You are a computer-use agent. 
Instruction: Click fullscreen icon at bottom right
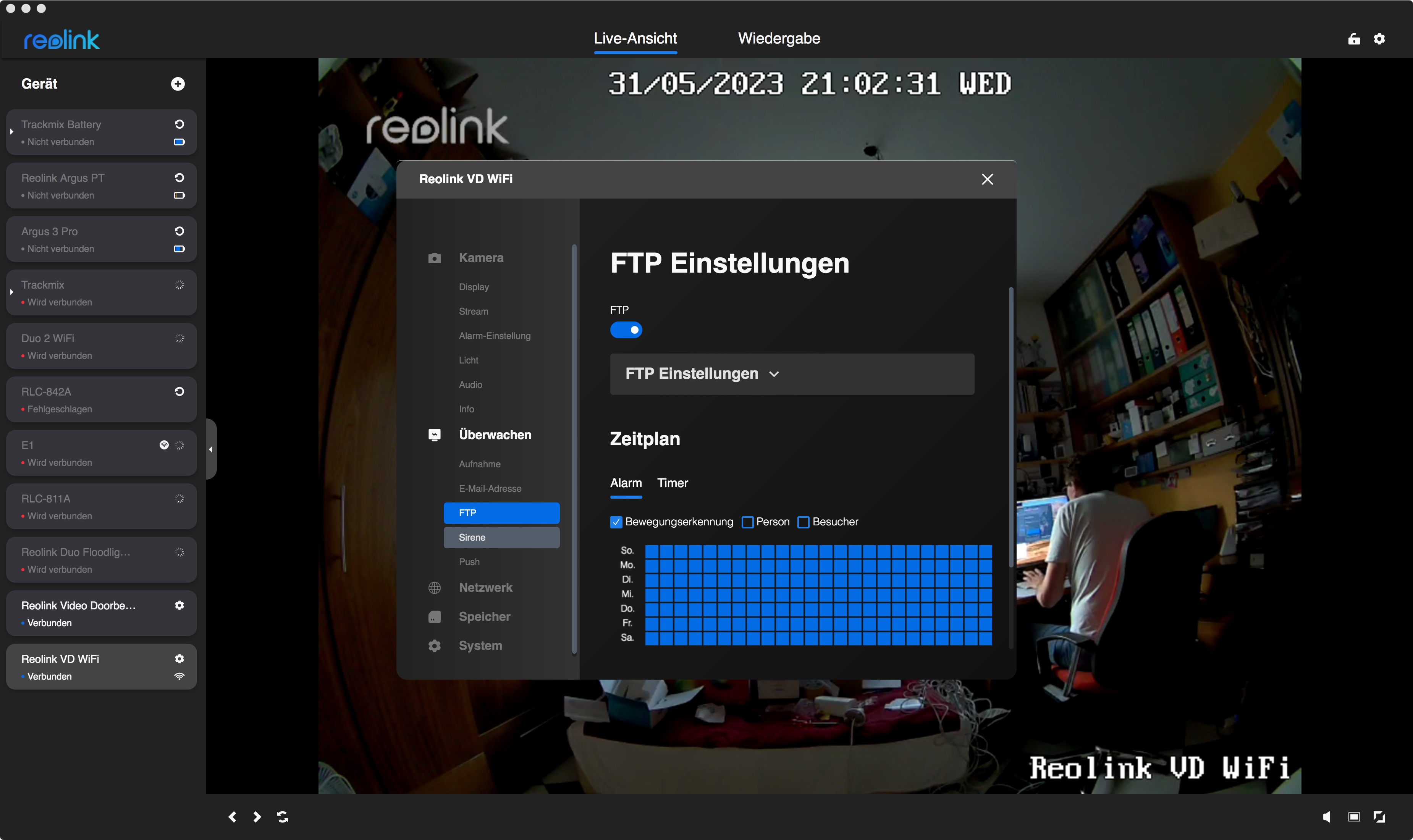click(1379, 816)
